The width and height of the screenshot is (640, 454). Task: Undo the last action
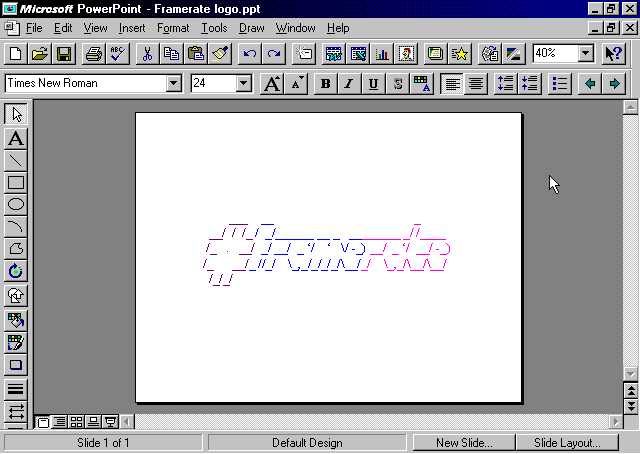[249, 53]
